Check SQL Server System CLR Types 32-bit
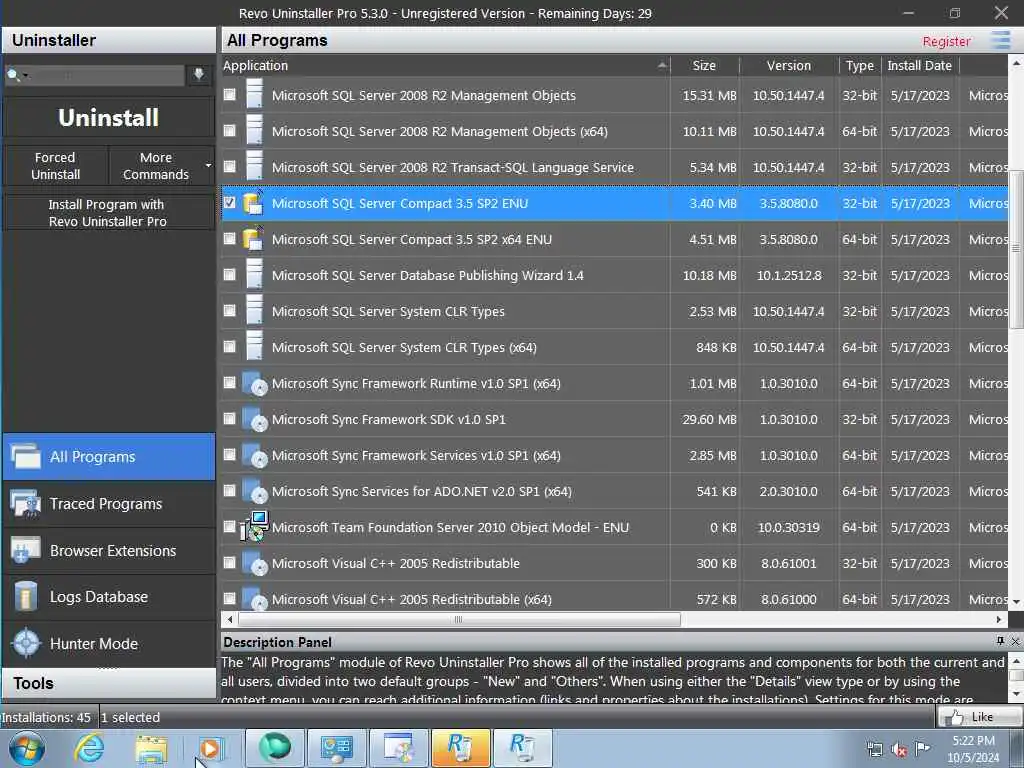1024x768 pixels. pos(229,310)
